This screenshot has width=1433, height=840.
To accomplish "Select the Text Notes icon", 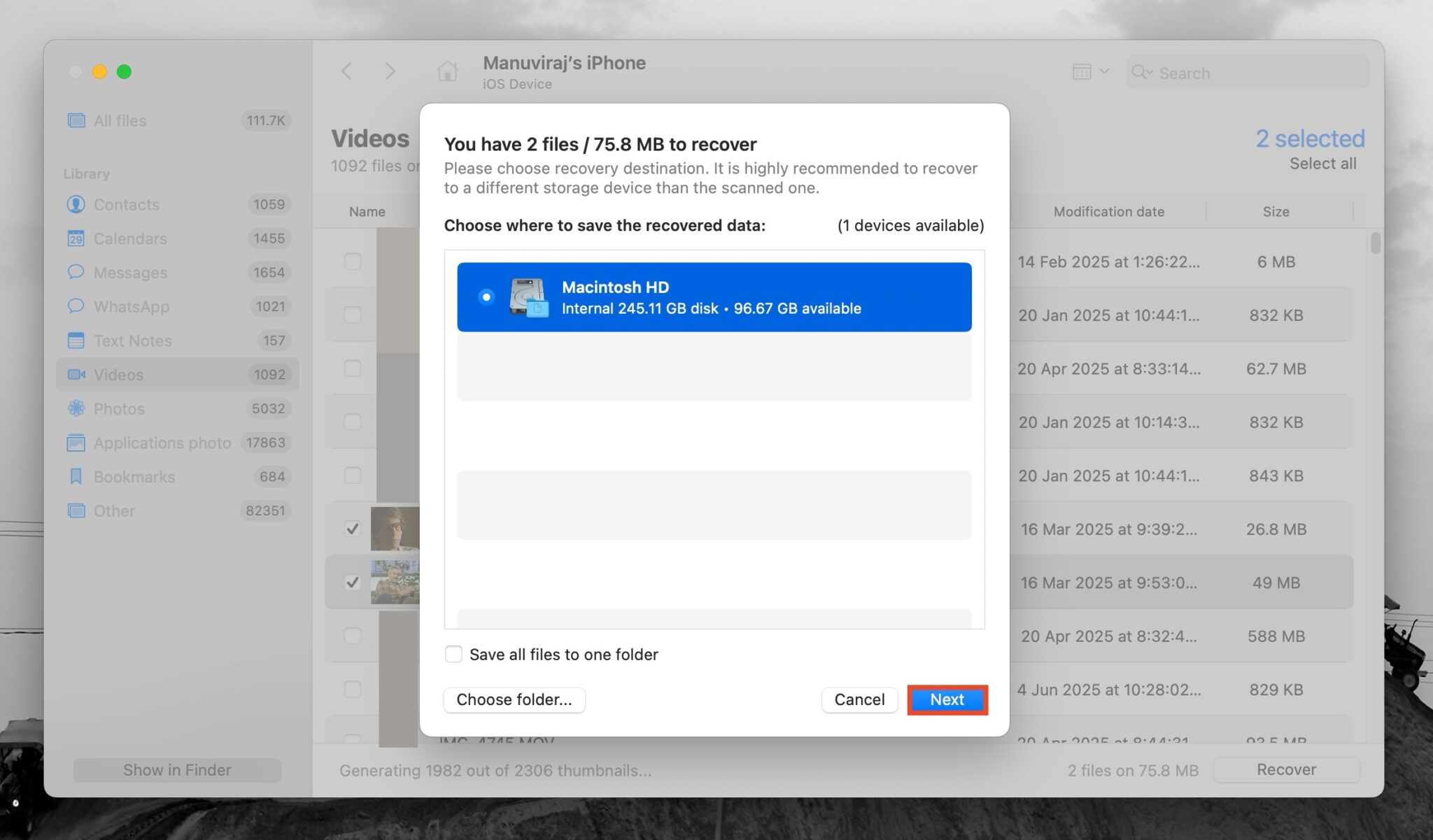I will tap(77, 341).
